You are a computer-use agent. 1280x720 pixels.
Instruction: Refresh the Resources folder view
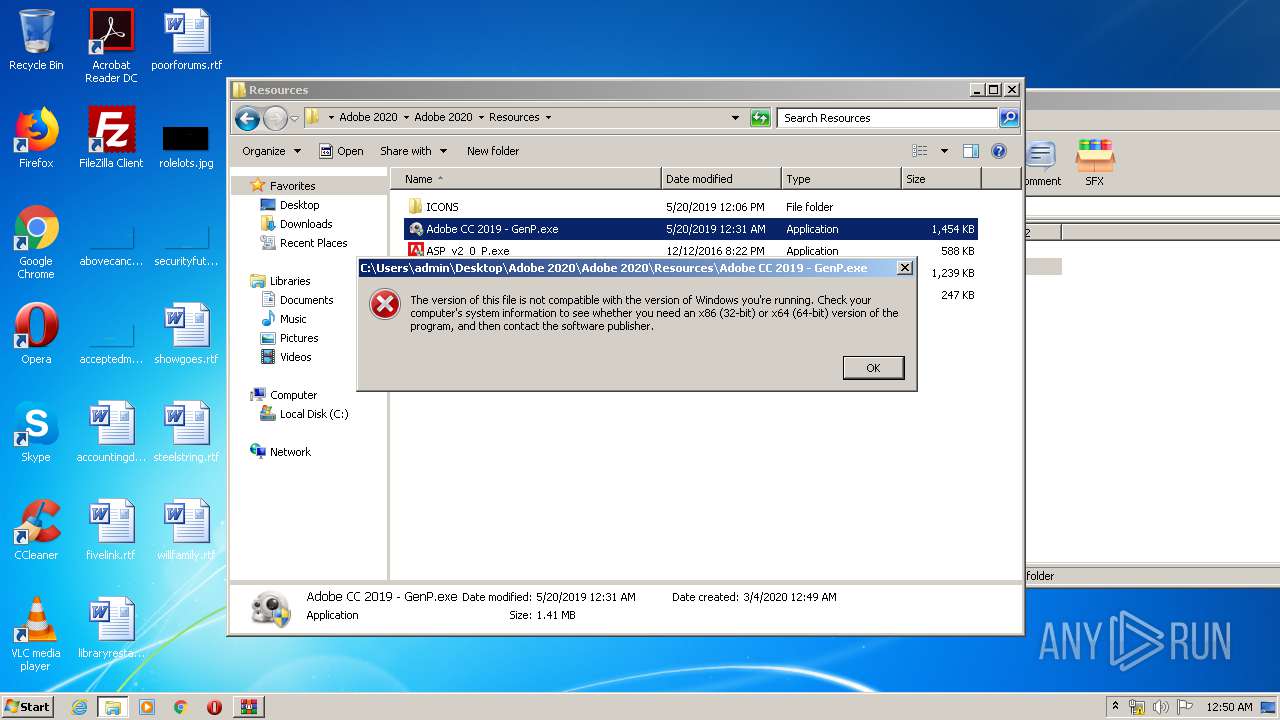760,118
